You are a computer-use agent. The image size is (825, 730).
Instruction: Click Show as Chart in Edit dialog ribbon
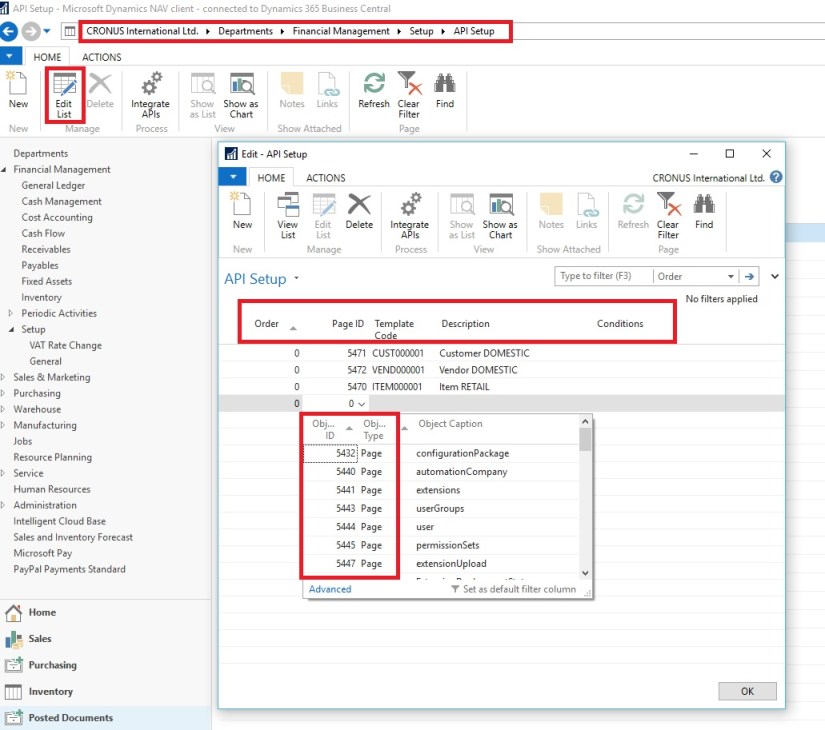500,216
